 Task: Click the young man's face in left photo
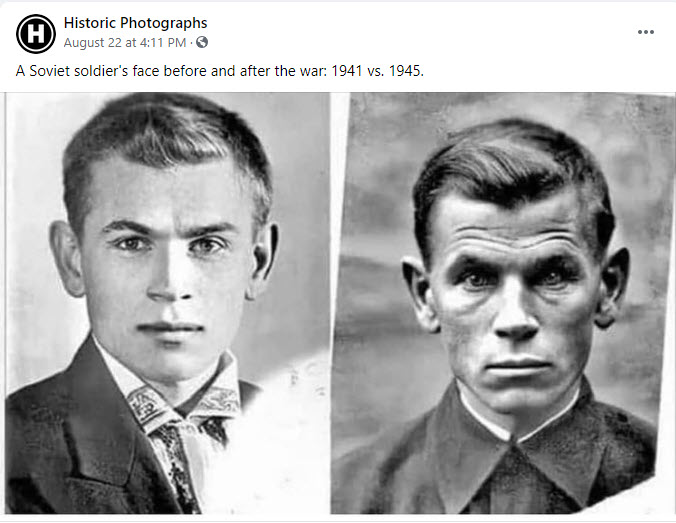(x=168, y=267)
